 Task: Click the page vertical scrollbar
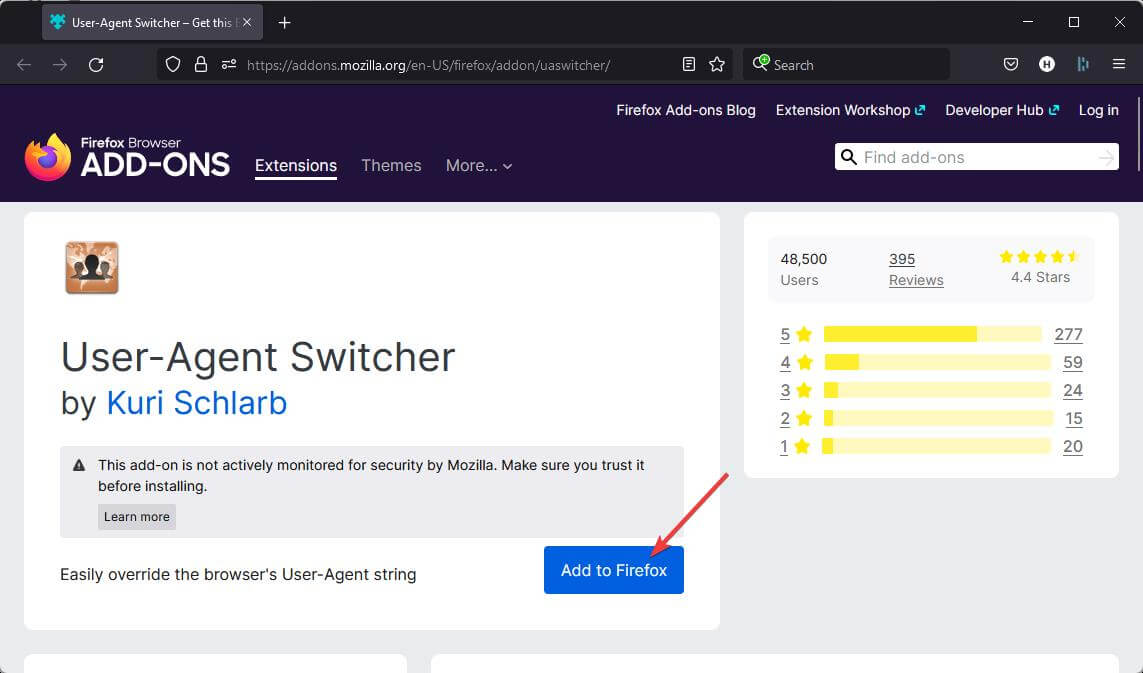1137,136
